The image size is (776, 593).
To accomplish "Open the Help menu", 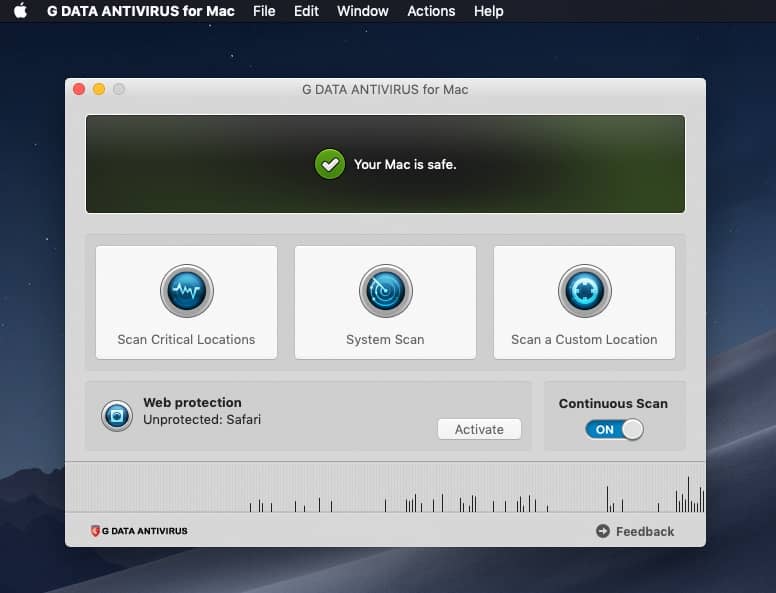I will pyautogui.click(x=488, y=11).
